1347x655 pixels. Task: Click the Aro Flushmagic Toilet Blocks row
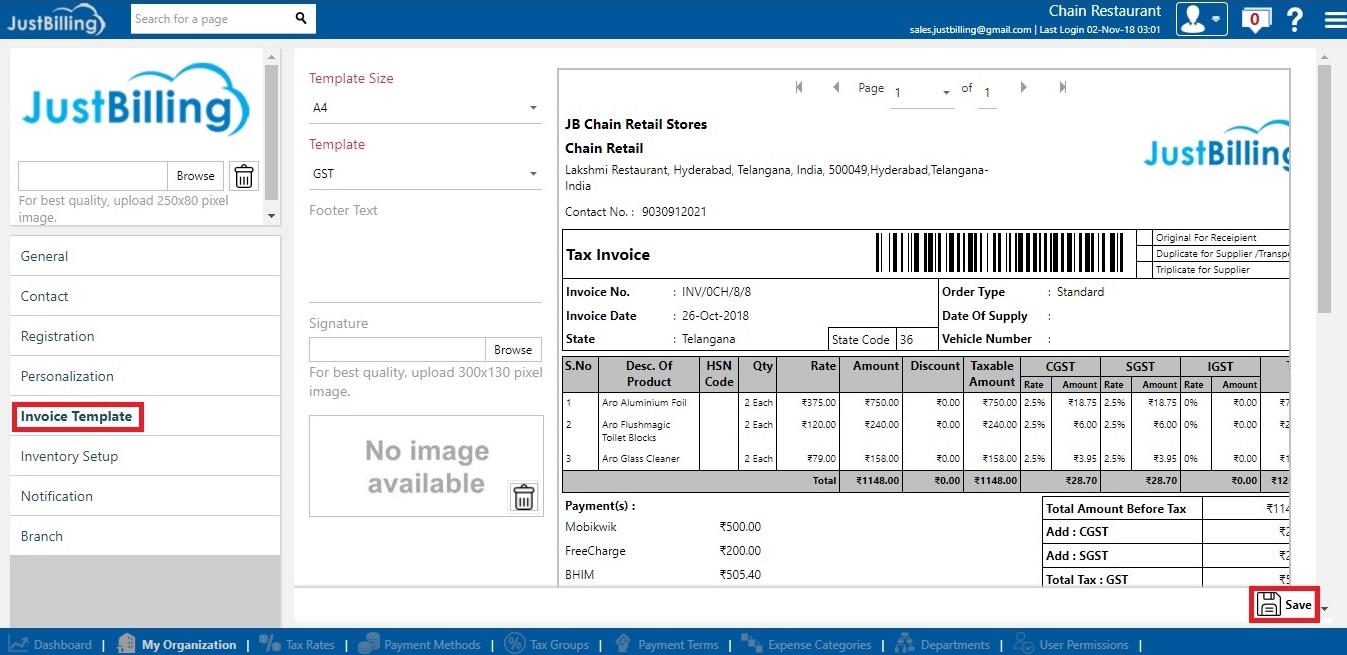926,431
